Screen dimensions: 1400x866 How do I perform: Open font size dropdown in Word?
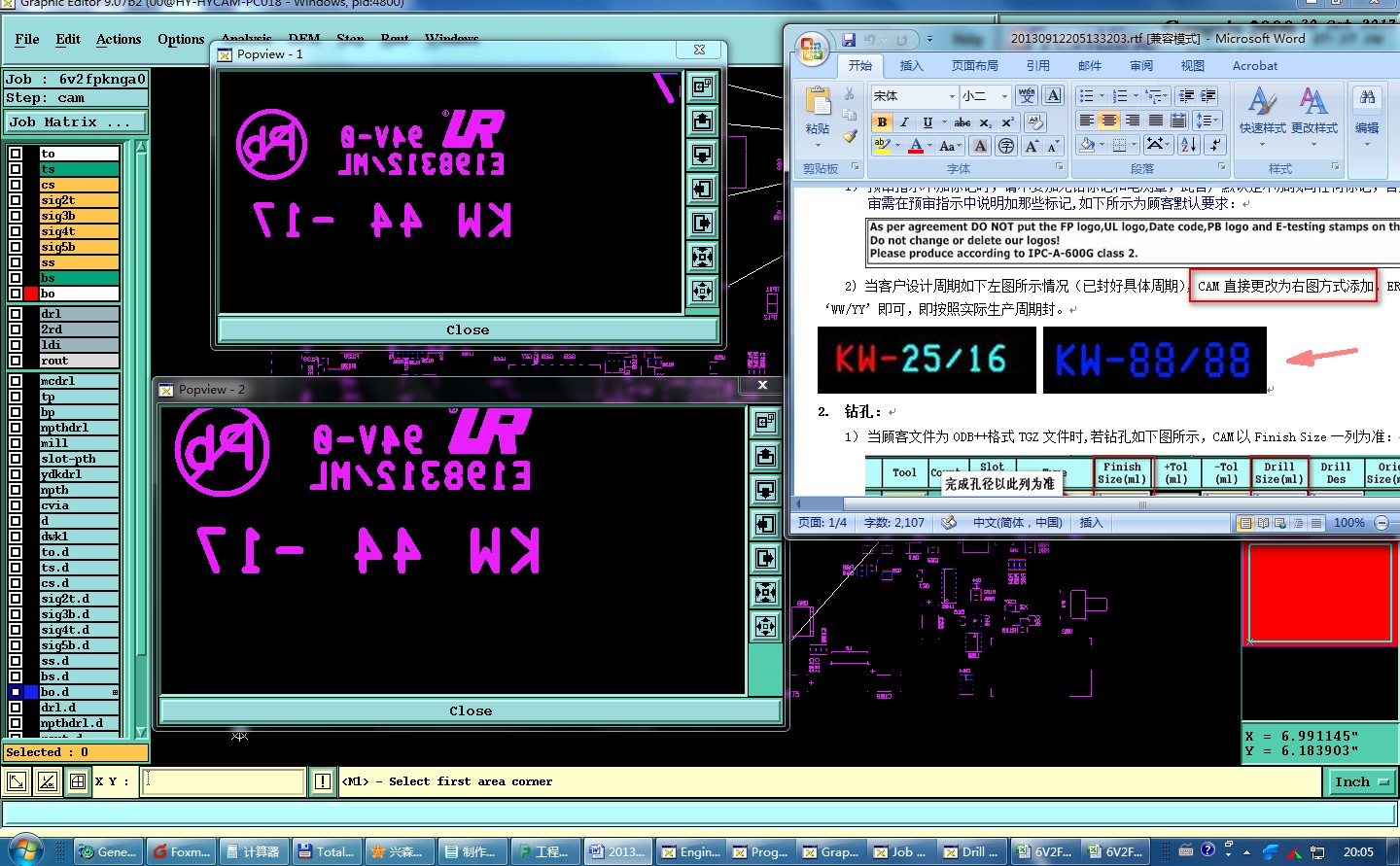(x=1004, y=96)
